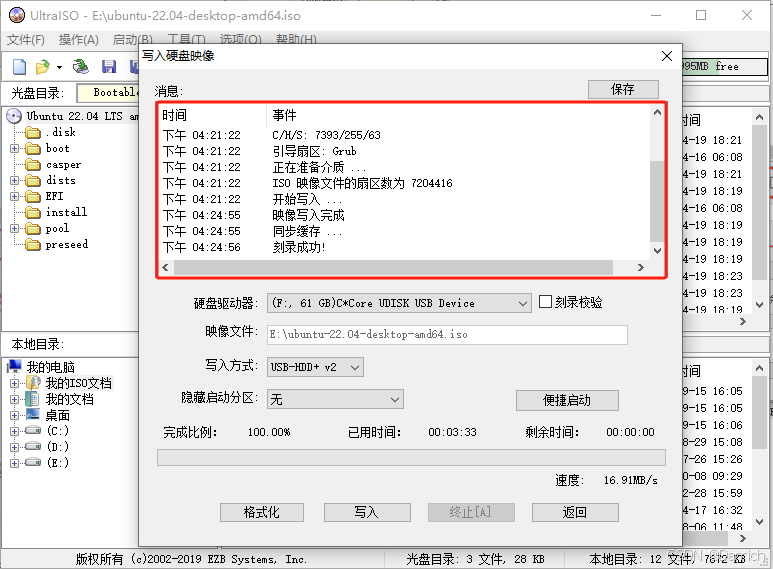Click the message log scroll-right arrow
The width and height of the screenshot is (773, 569).
pyautogui.click(x=641, y=268)
